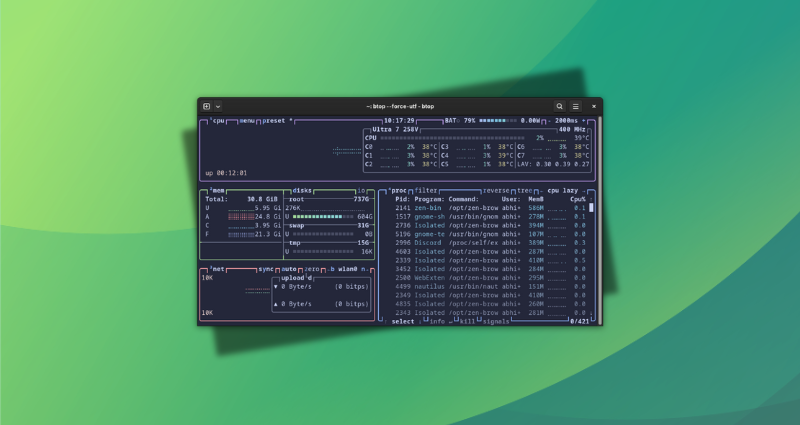Close the btop terminal window
The height and width of the screenshot is (425, 800).
click(x=594, y=107)
